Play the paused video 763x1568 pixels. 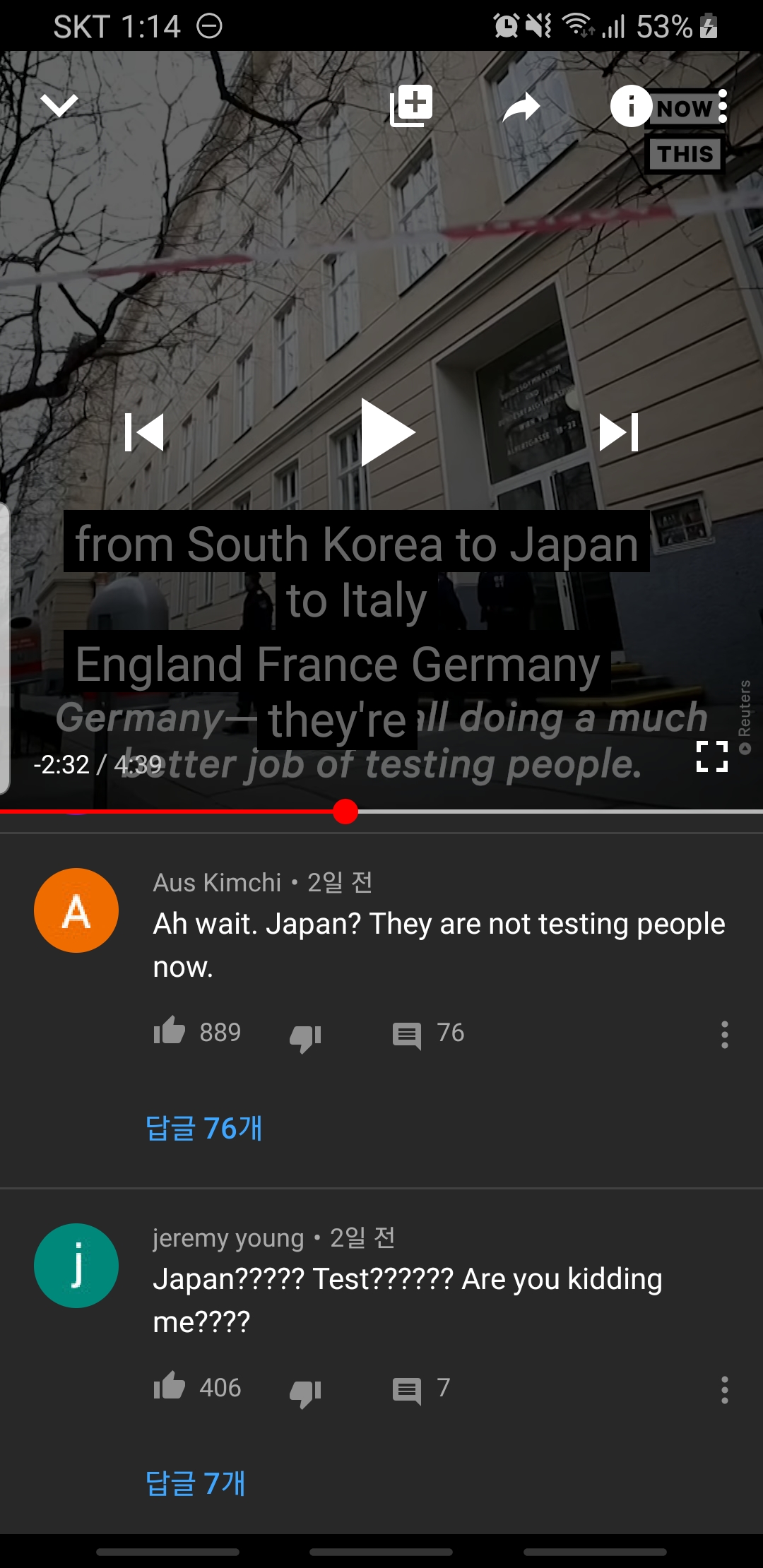[x=387, y=432]
